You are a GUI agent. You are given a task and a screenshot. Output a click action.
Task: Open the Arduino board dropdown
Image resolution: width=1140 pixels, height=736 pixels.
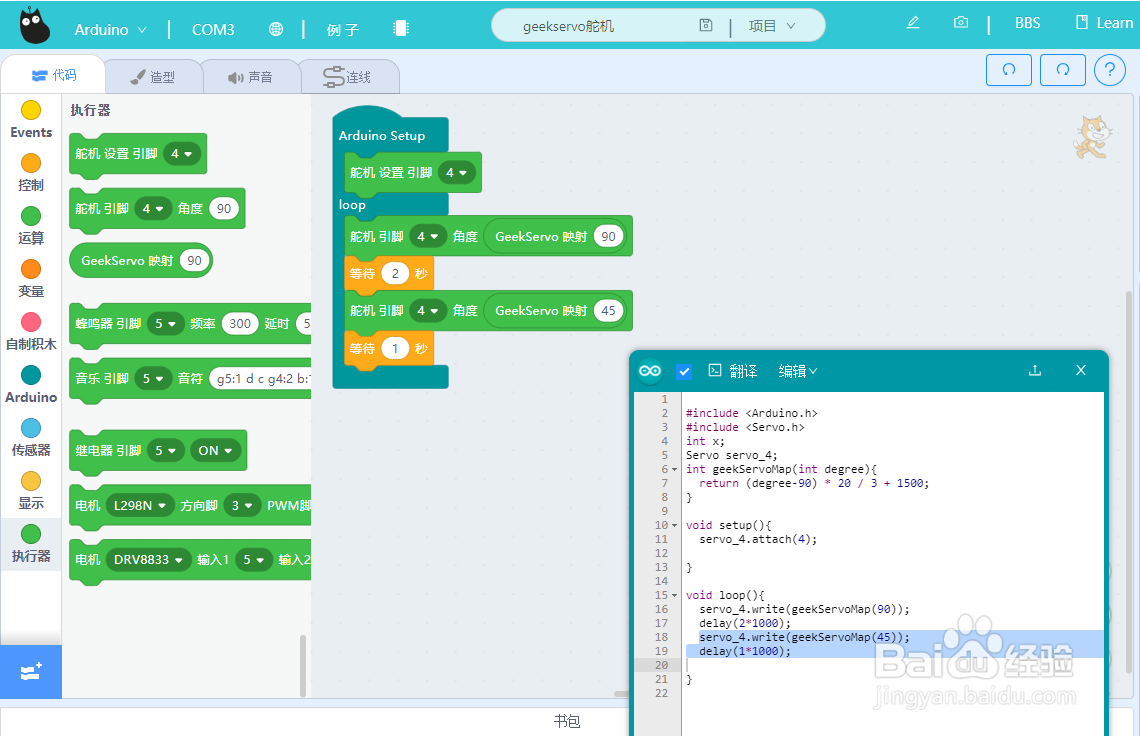pos(111,30)
